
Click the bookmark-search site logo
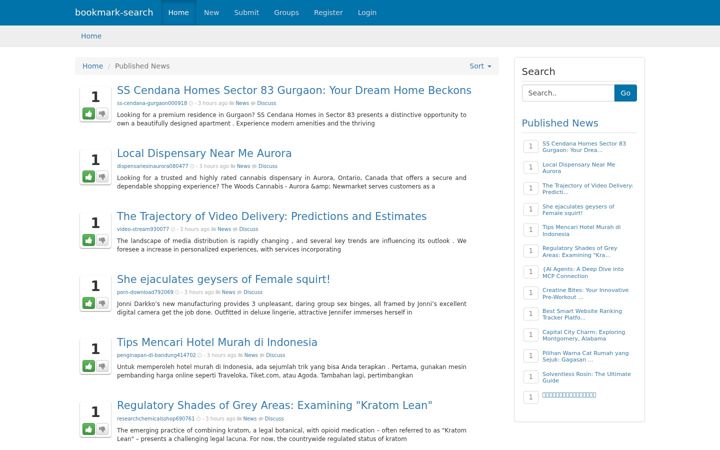(x=114, y=12)
